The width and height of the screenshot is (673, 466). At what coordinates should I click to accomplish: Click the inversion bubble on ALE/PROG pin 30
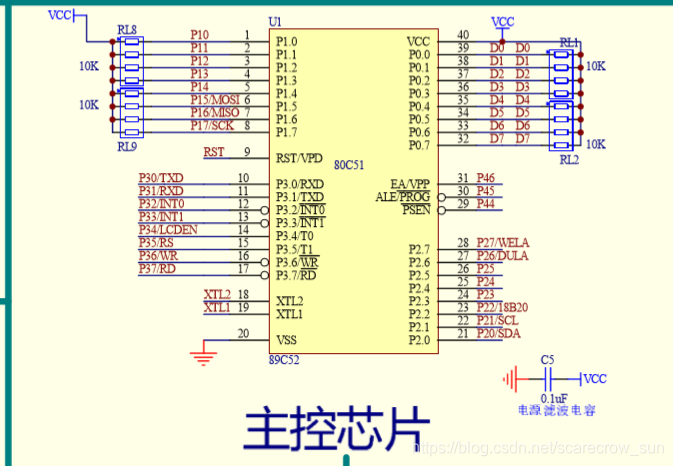[x=442, y=197]
